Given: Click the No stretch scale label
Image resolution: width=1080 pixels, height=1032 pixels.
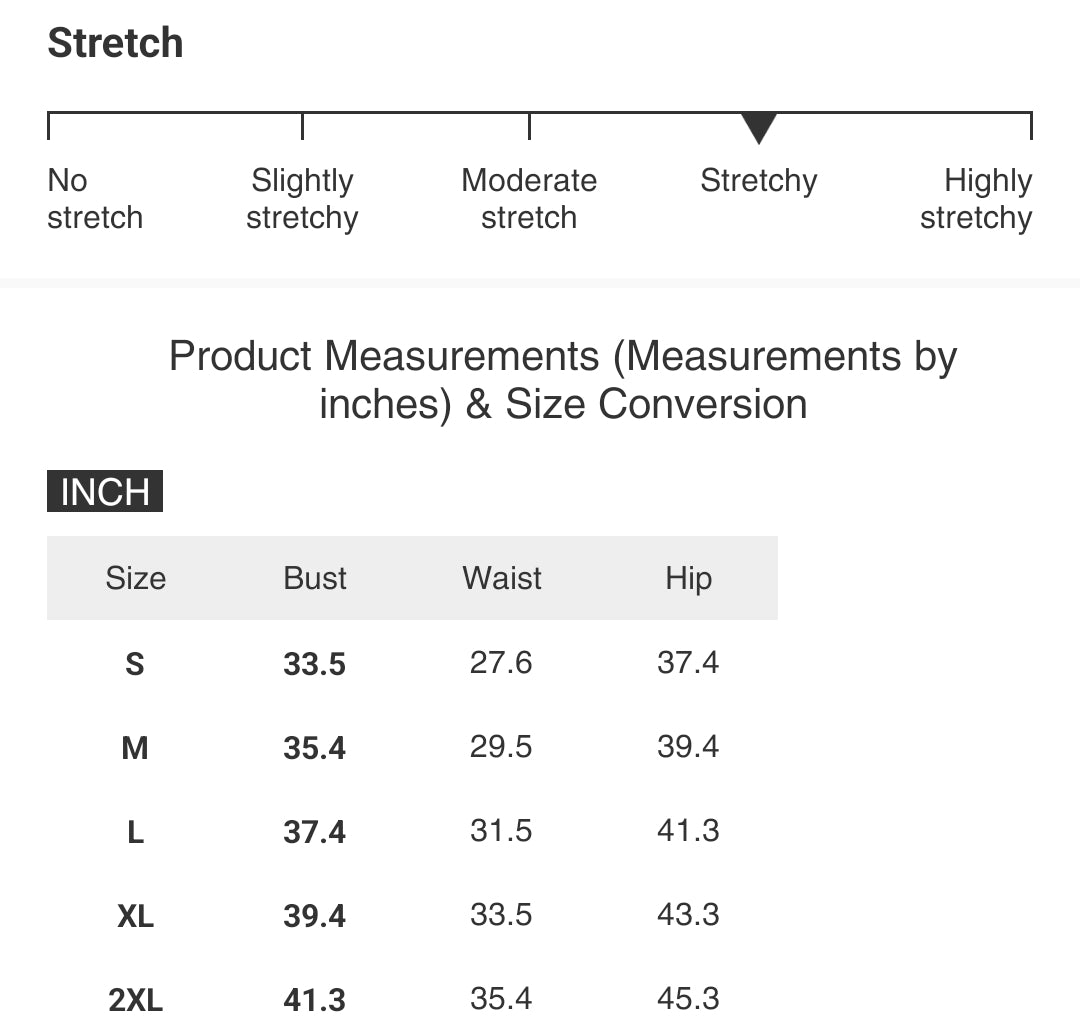Looking at the screenshot, I should click(95, 199).
